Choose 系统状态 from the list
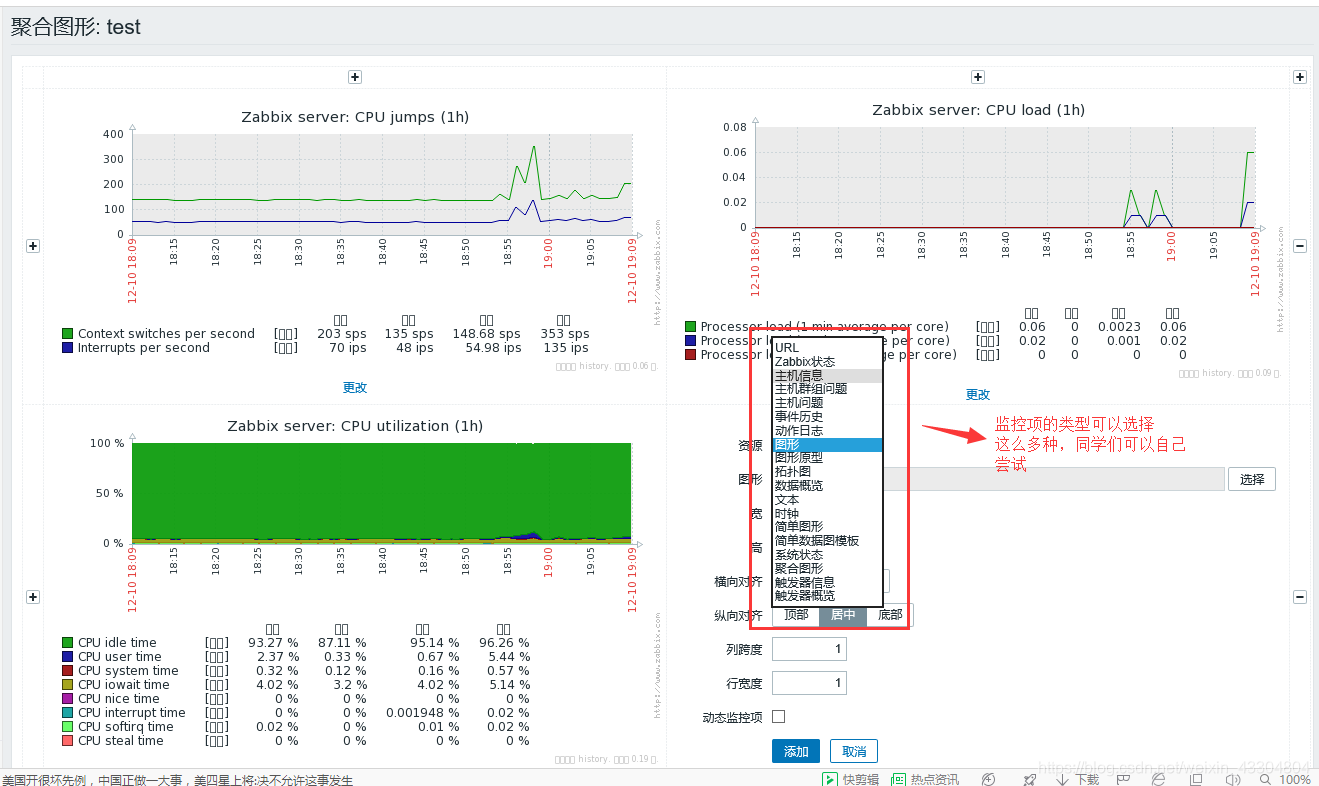Viewport: 1319px width, 786px height. (827, 555)
